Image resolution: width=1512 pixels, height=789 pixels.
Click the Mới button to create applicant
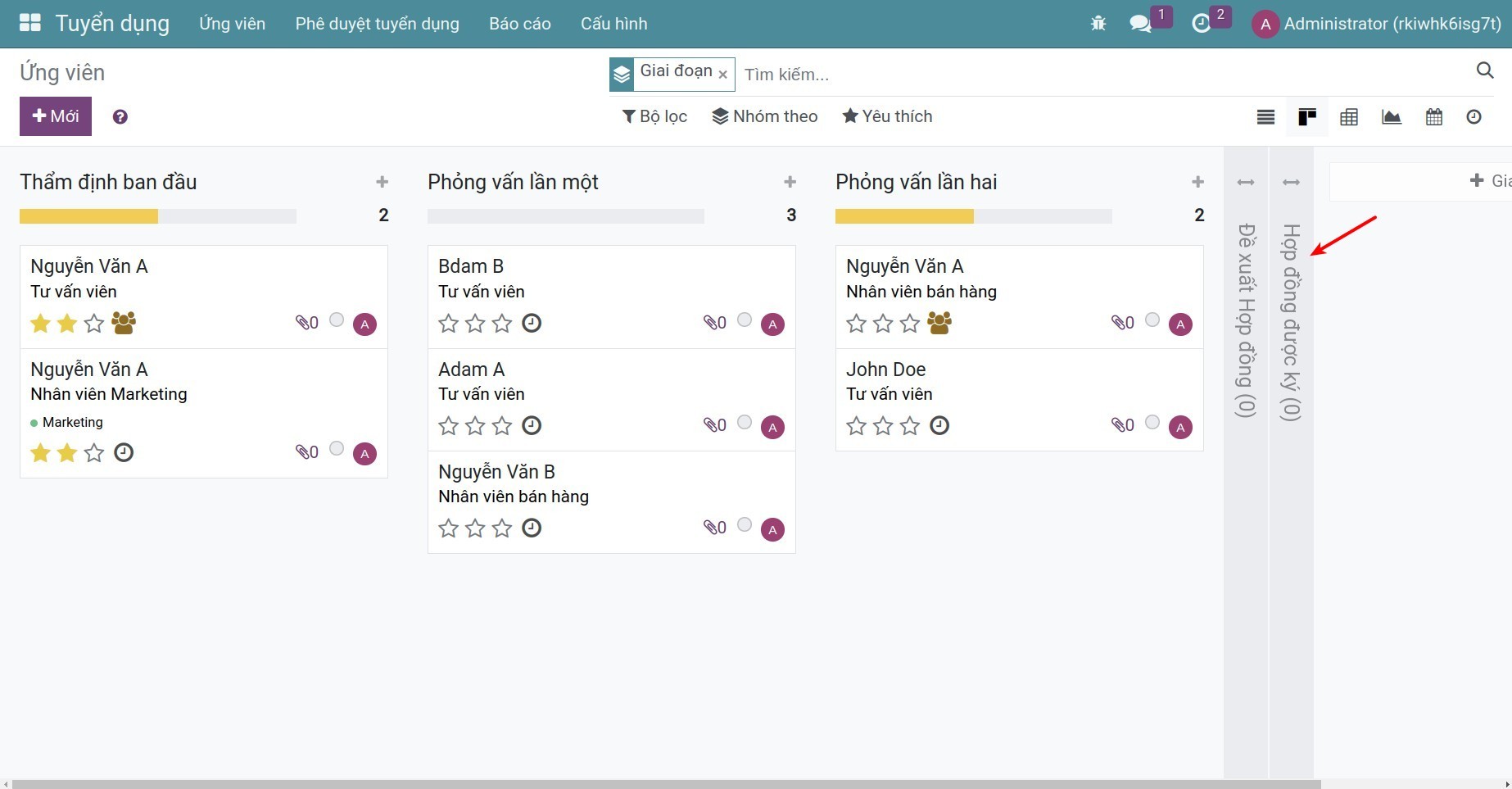(x=56, y=116)
